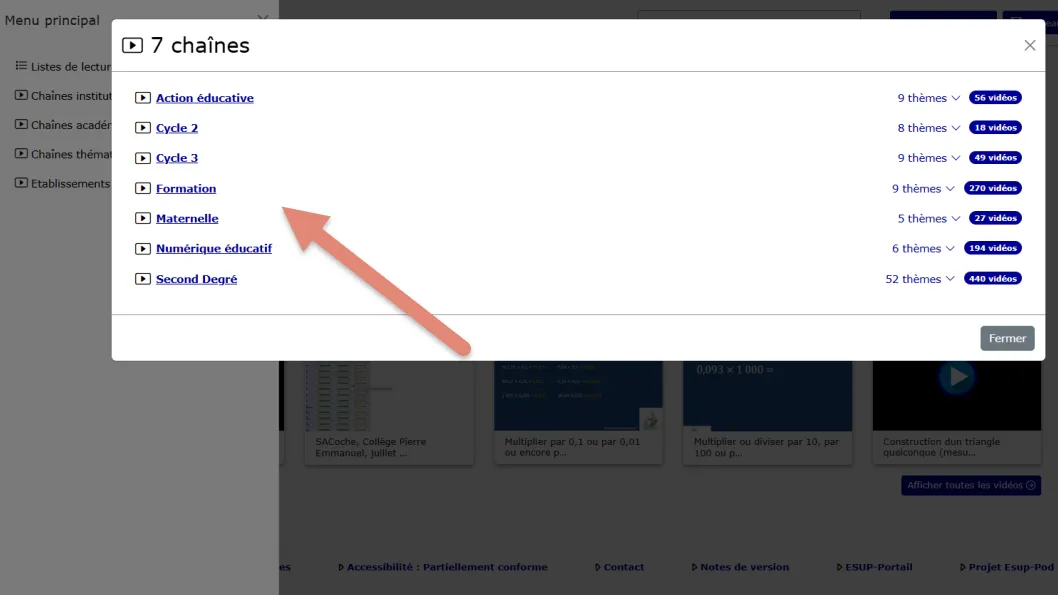Expand 9 thèmes for Formation
The image size is (1058, 595).
pos(923,188)
